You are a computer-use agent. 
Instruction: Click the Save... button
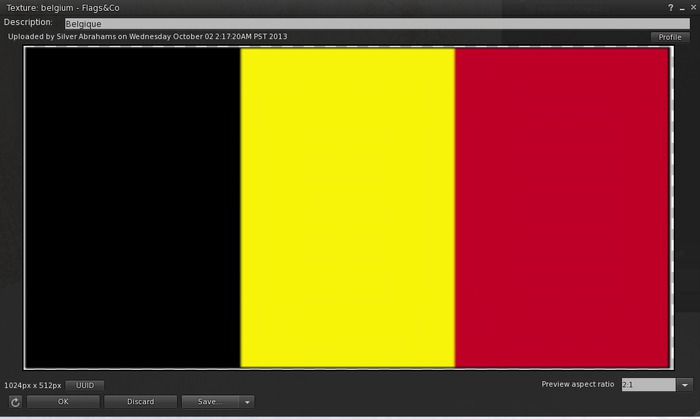click(x=210, y=402)
